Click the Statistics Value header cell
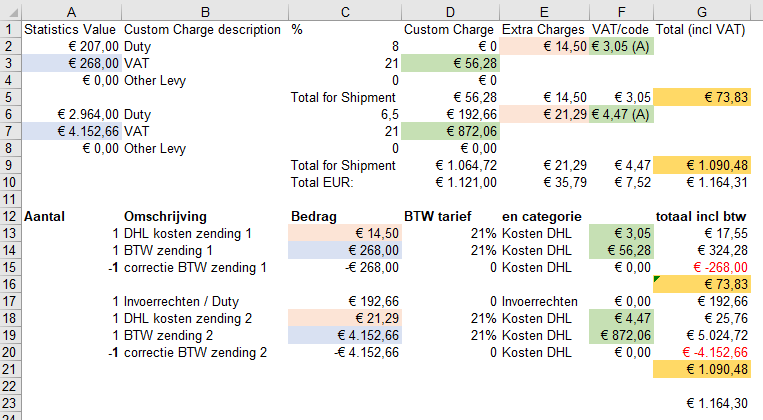Image resolution: width=763 pixels, height=420 pixels. pyautogui.click(x=72, y=30)
